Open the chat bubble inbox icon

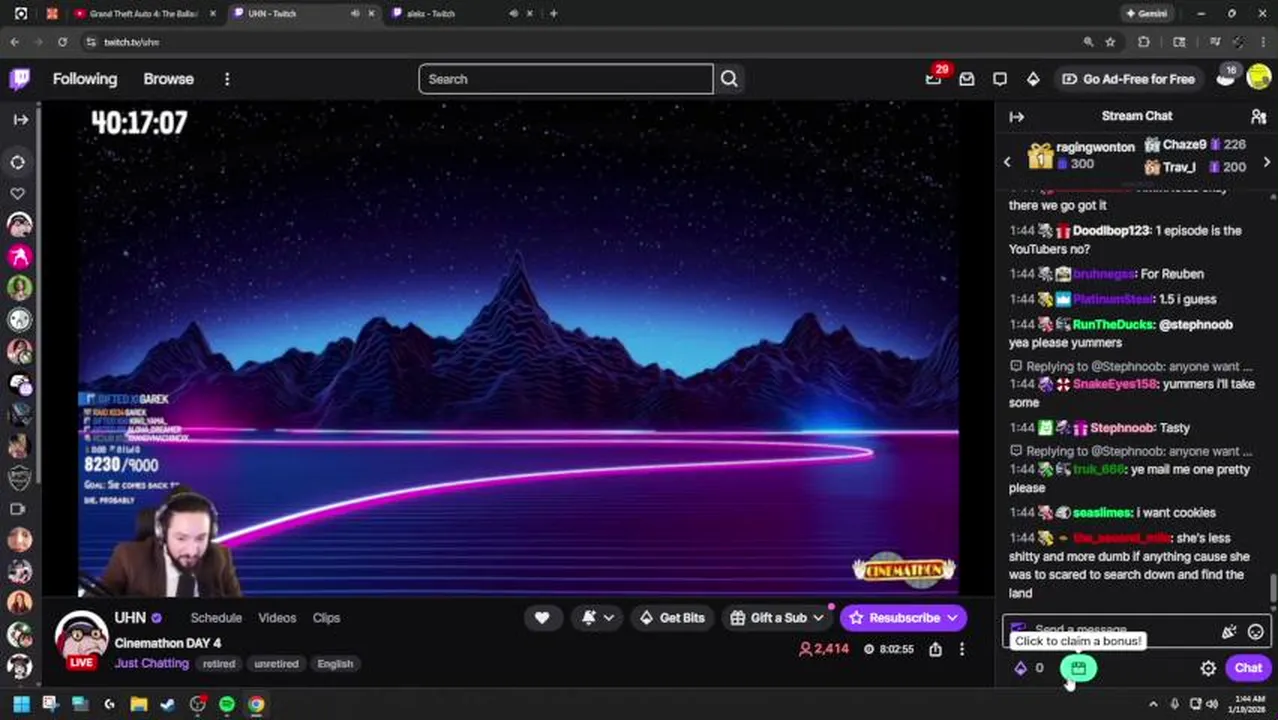[x=1000, y=79]
